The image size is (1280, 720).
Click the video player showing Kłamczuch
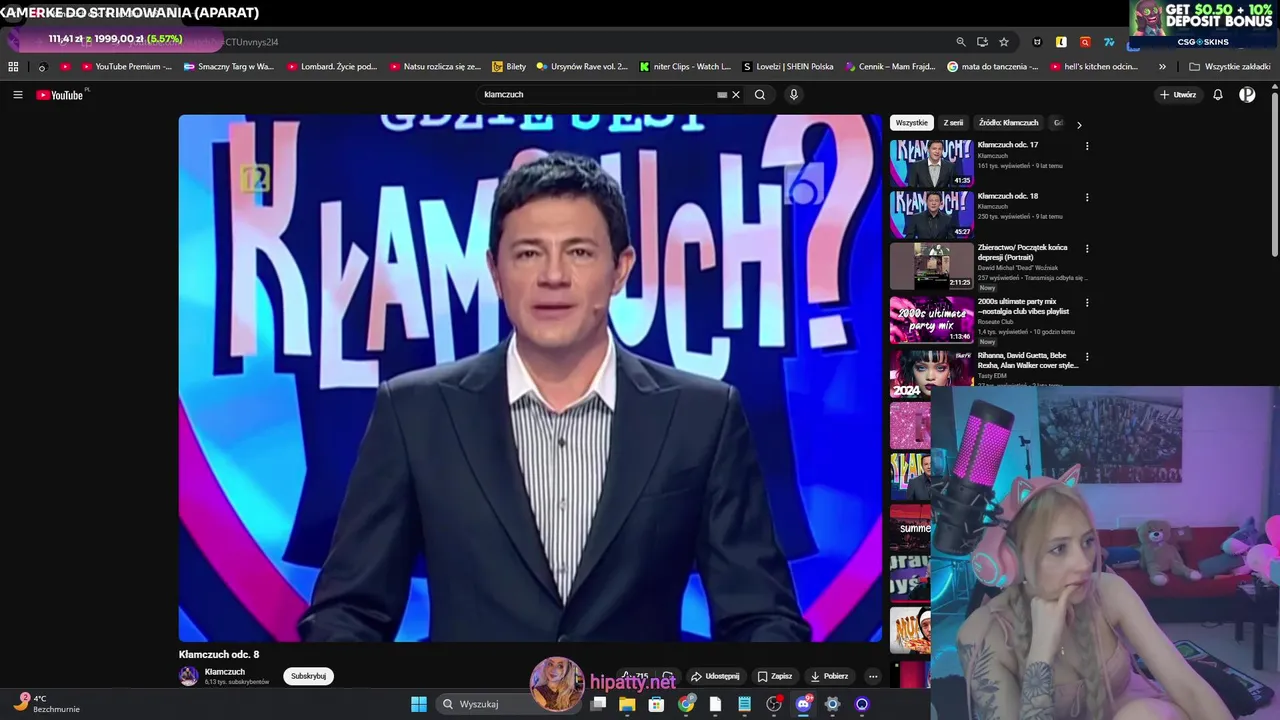[x=530, y=378]
